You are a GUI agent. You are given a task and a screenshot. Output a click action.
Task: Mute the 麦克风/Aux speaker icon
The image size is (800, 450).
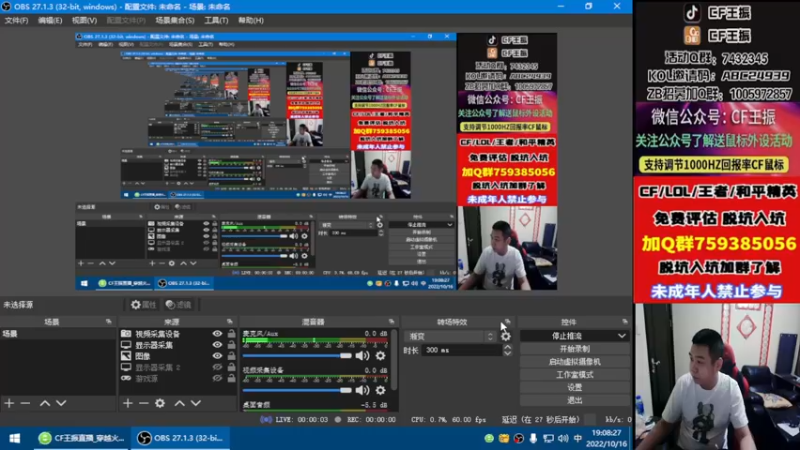pos(362,356)
